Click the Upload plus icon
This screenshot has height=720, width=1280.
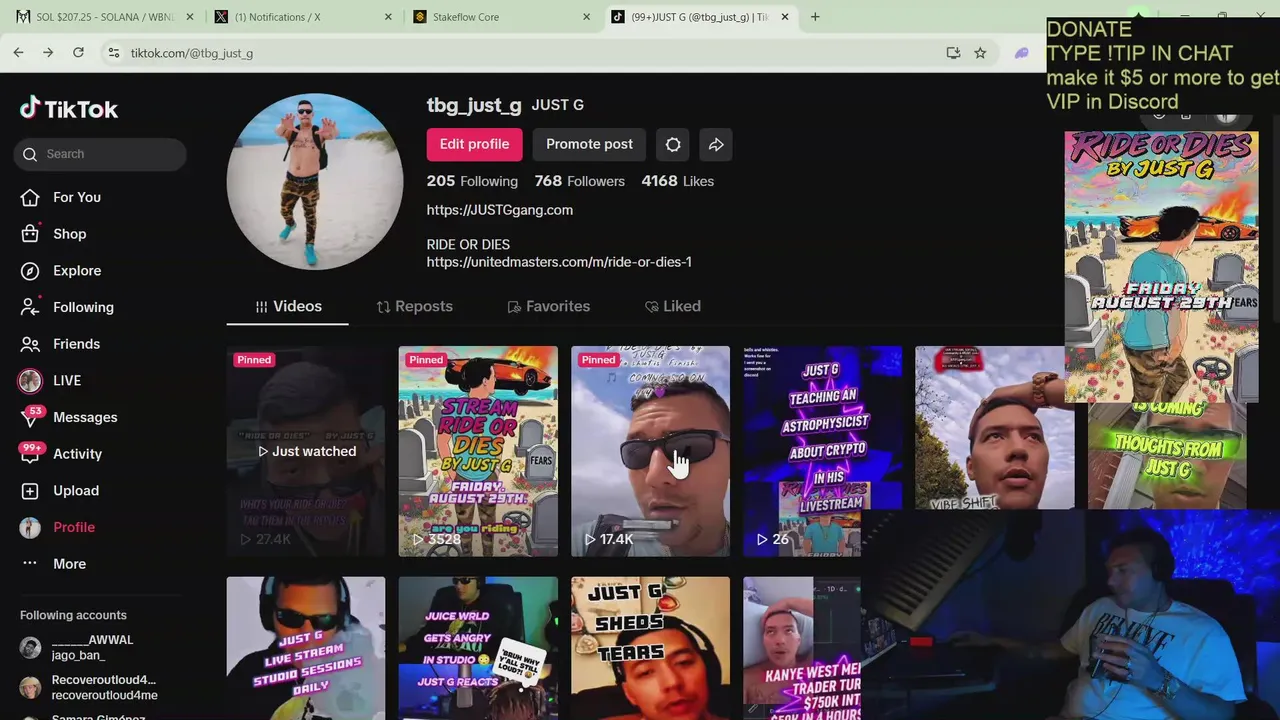[30, 491]
